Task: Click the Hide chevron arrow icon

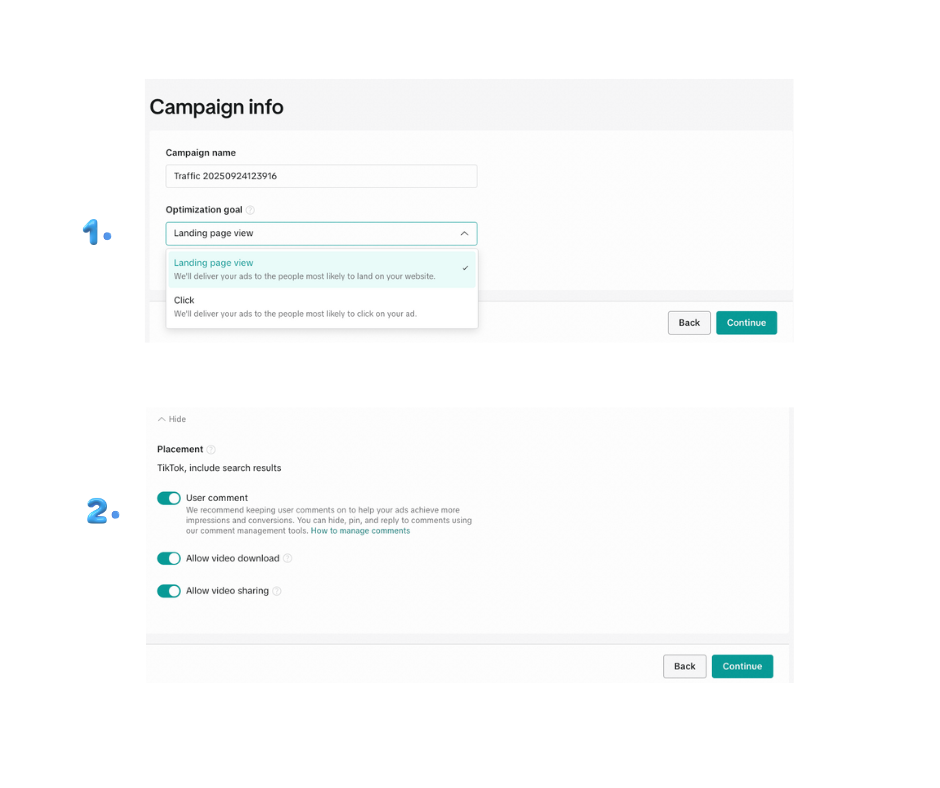Action: pyautogui.click(x=161, y=419)
